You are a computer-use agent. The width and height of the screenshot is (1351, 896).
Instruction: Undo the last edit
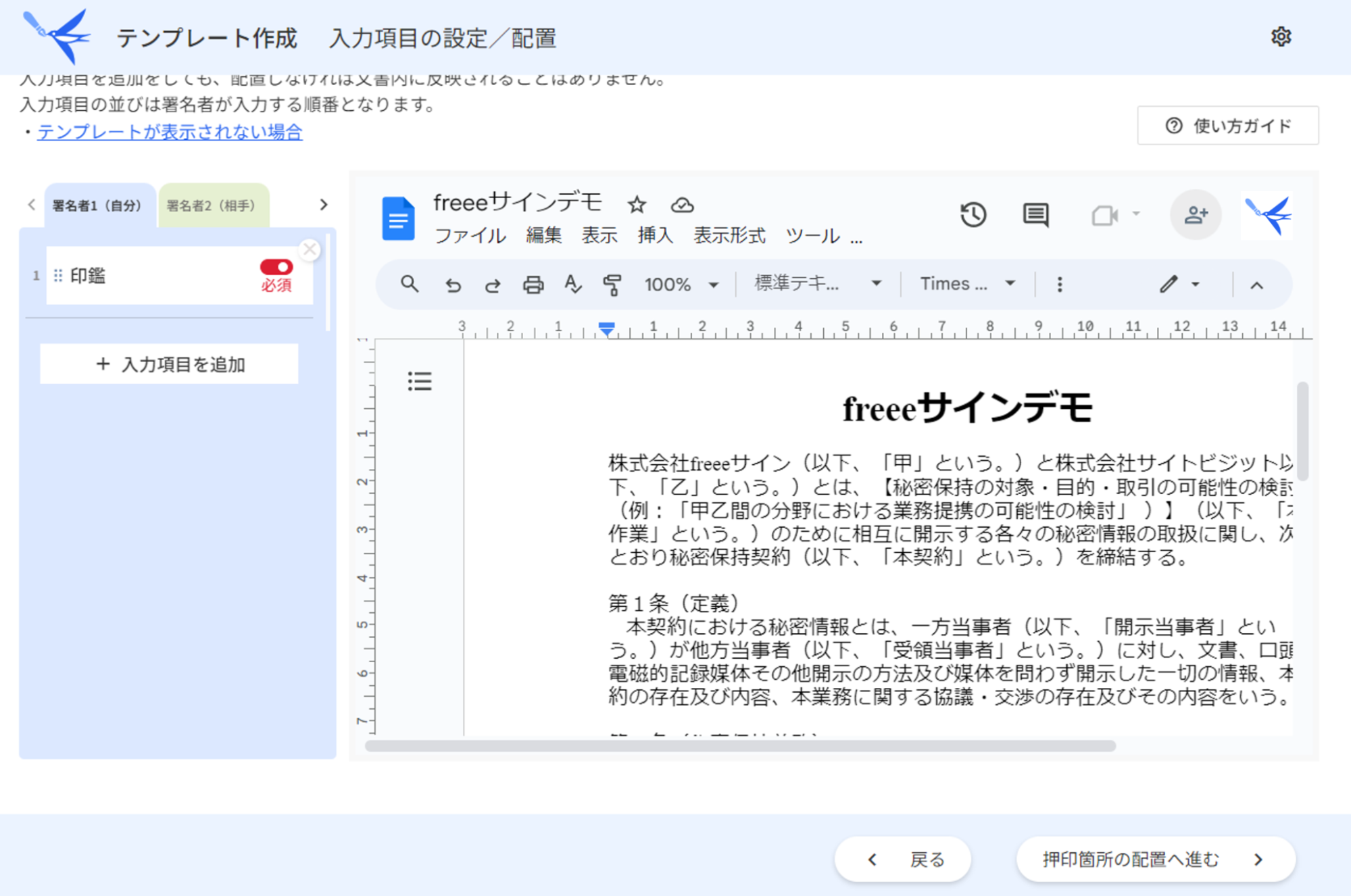point(453,284)
